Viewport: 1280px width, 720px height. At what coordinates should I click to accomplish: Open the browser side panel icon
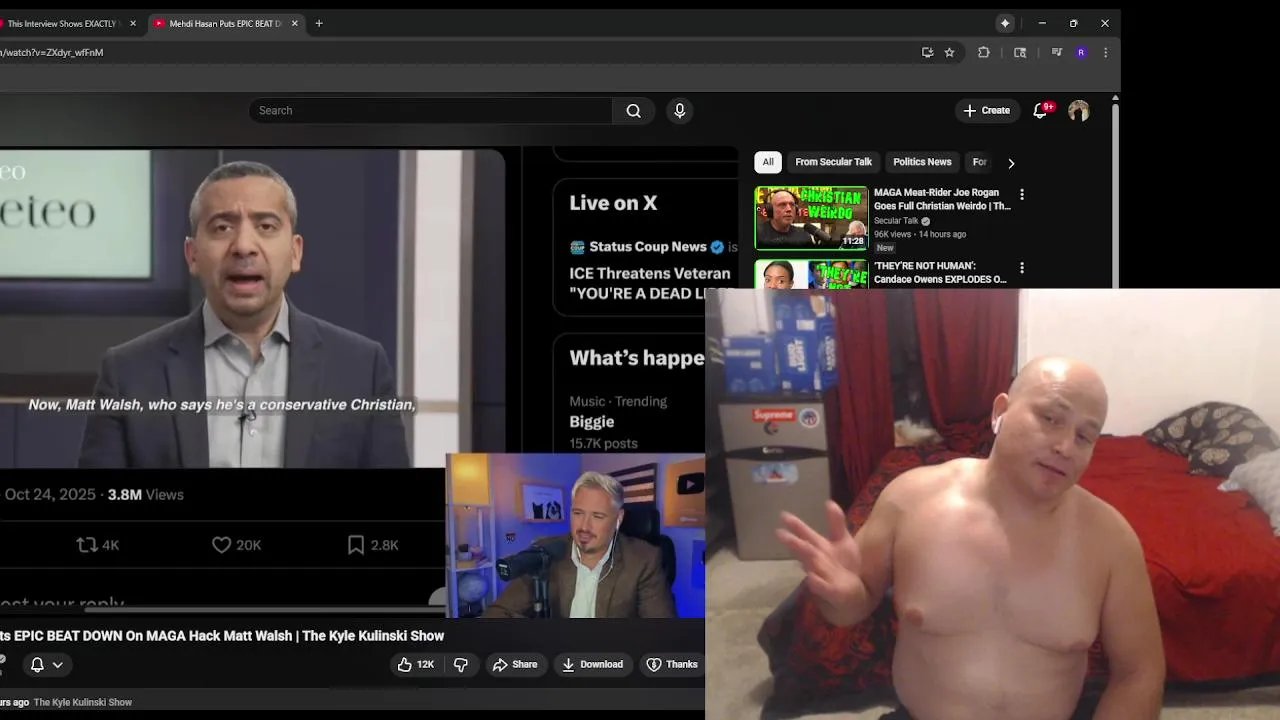pyautogui.click(x=1020, y=53)
